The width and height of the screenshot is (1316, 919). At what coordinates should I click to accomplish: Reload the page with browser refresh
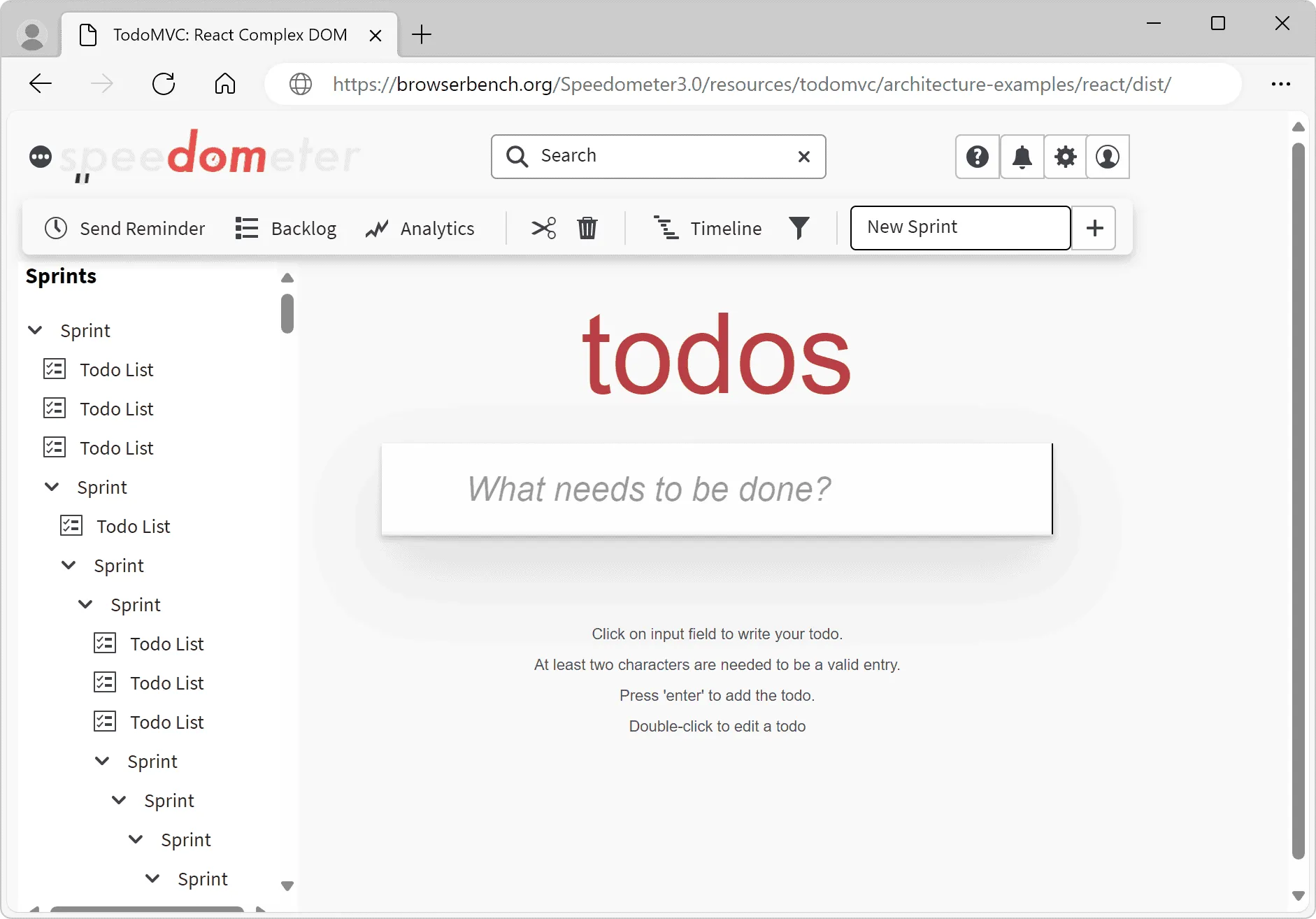164,84
